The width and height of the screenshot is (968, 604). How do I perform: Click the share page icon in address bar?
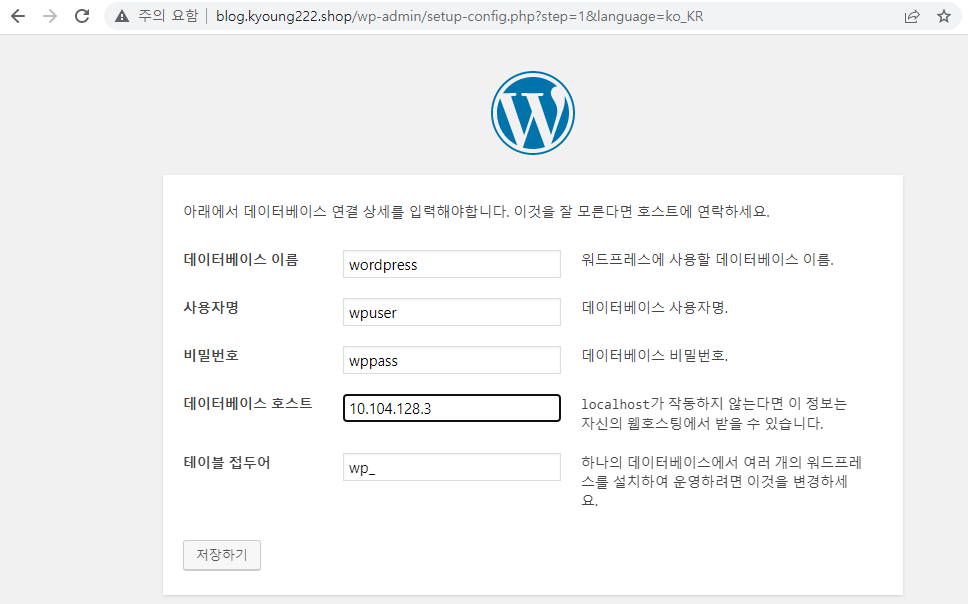[x=912, y=17]
